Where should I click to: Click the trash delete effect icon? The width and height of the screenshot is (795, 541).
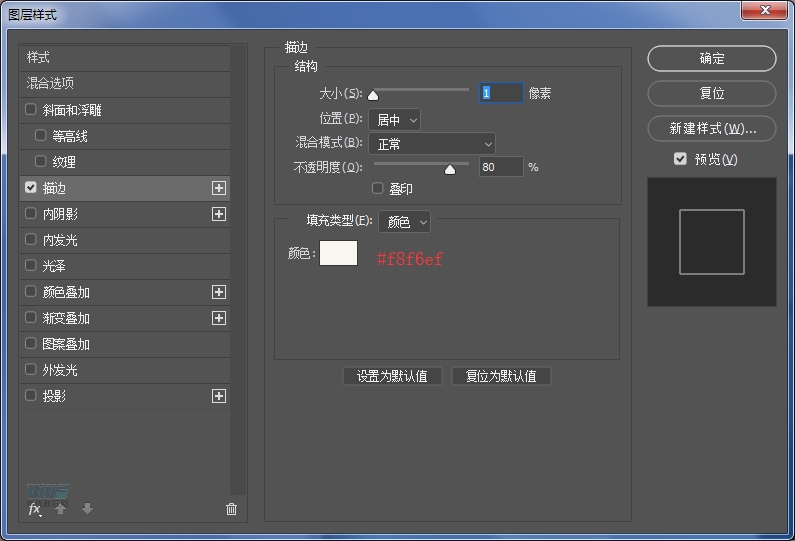coord(232,509)
